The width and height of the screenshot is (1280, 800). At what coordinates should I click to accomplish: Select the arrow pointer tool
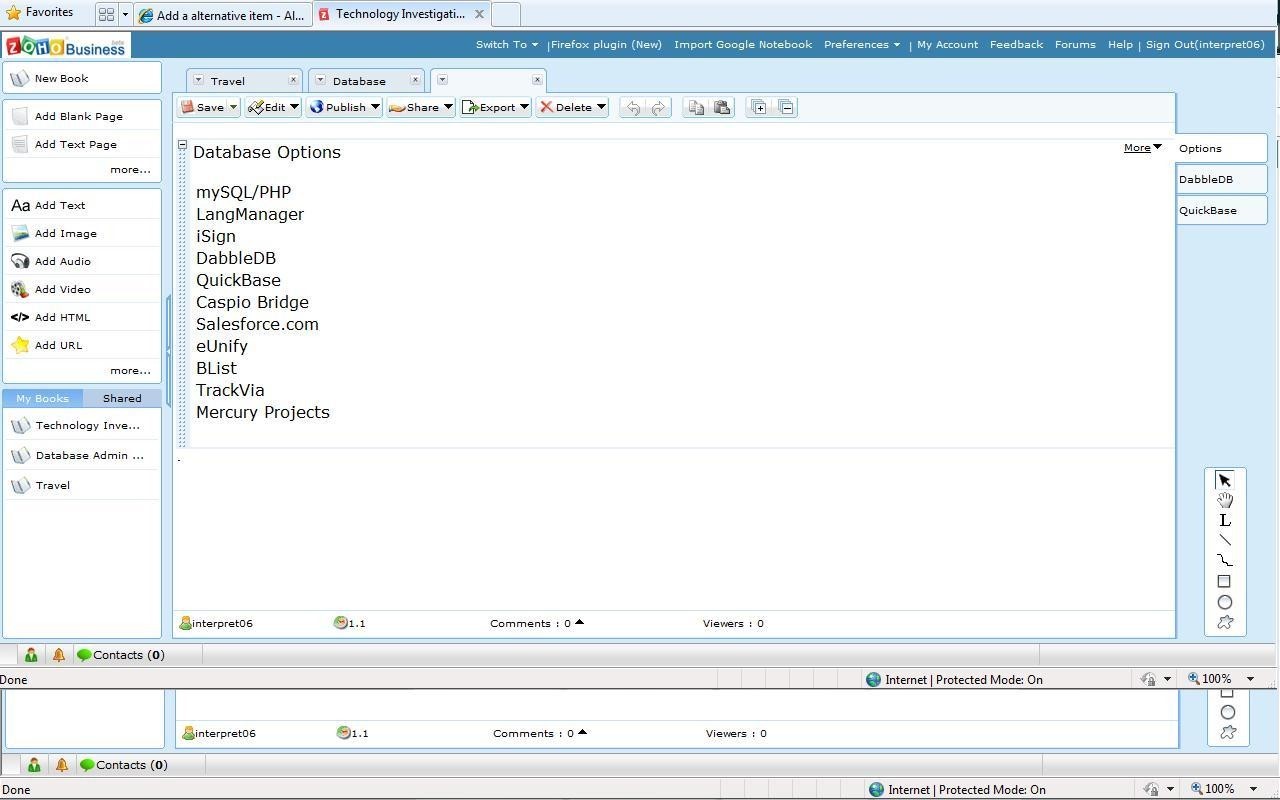(1224, 480)
